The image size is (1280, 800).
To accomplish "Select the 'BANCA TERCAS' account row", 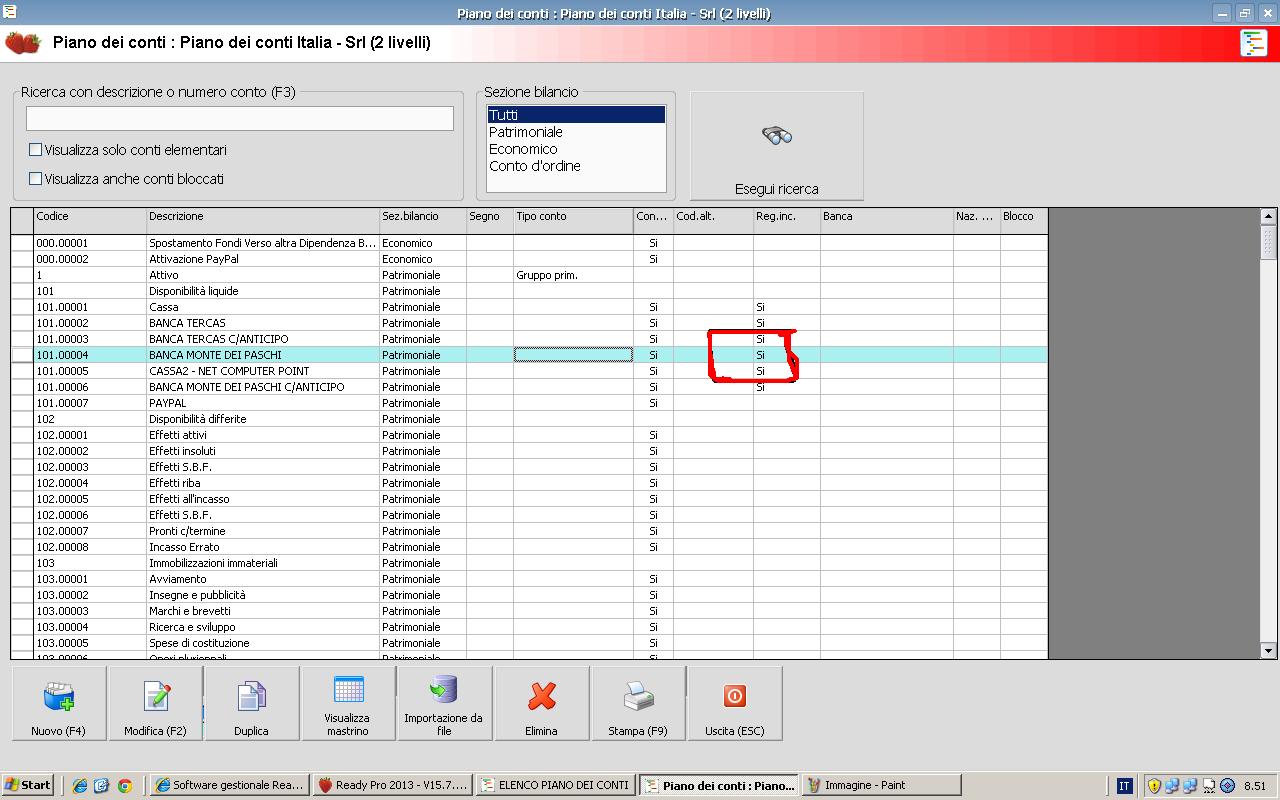I will (x=530, y=323).
